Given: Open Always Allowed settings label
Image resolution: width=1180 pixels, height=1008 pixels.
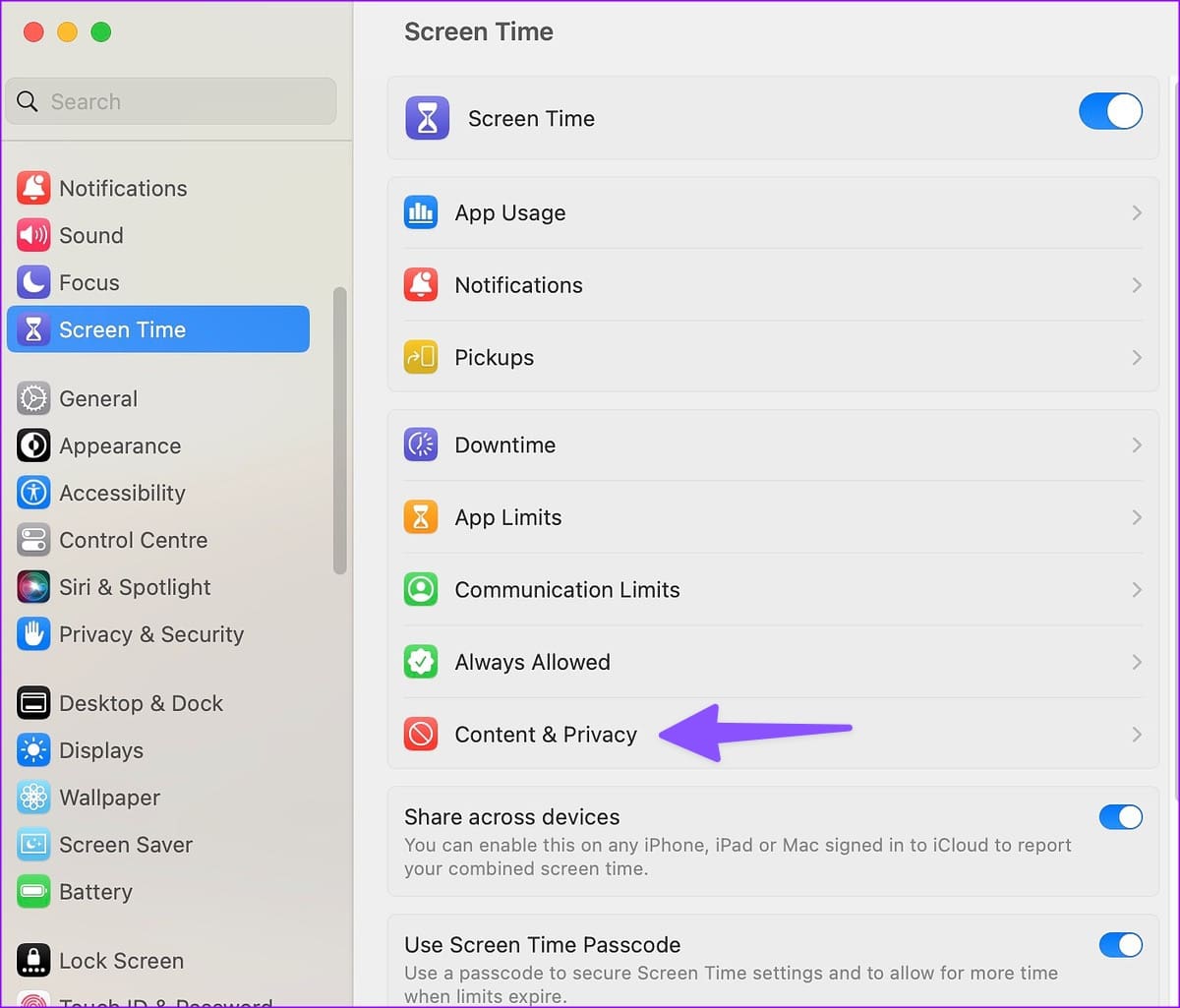Looking at the screenshot, I should click(x=532, y=662).
